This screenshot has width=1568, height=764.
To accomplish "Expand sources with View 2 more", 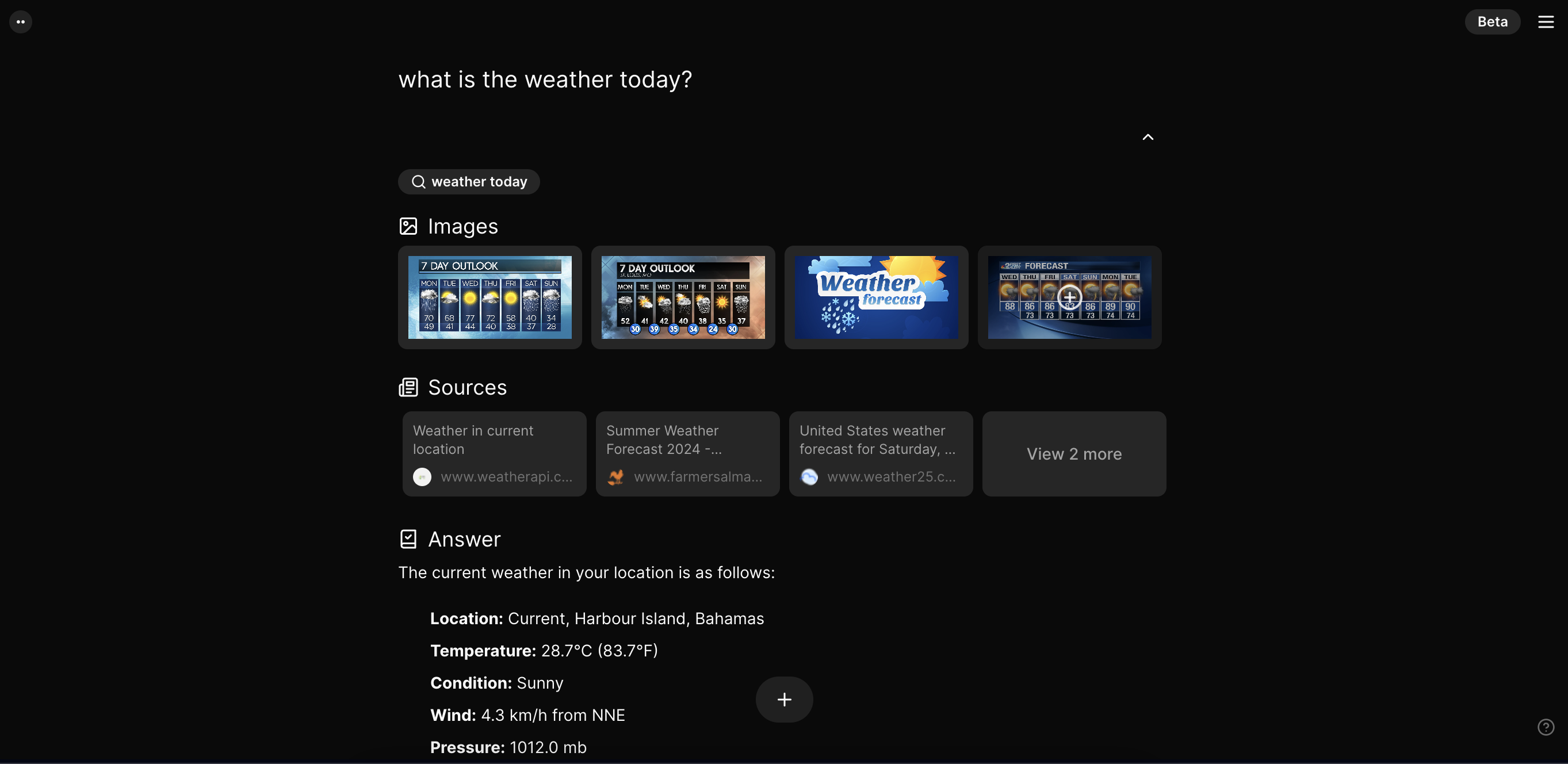I will [1074, 453].
